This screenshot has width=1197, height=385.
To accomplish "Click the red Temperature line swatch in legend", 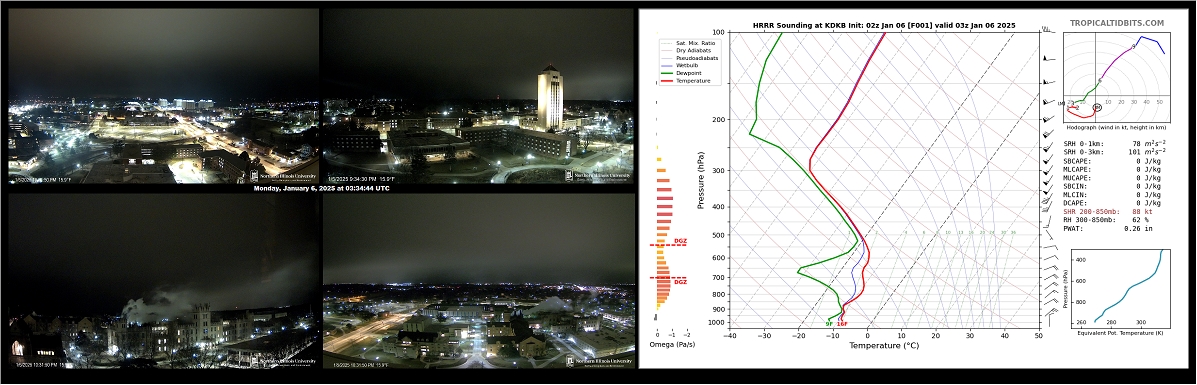I will (x=667, y=81).
